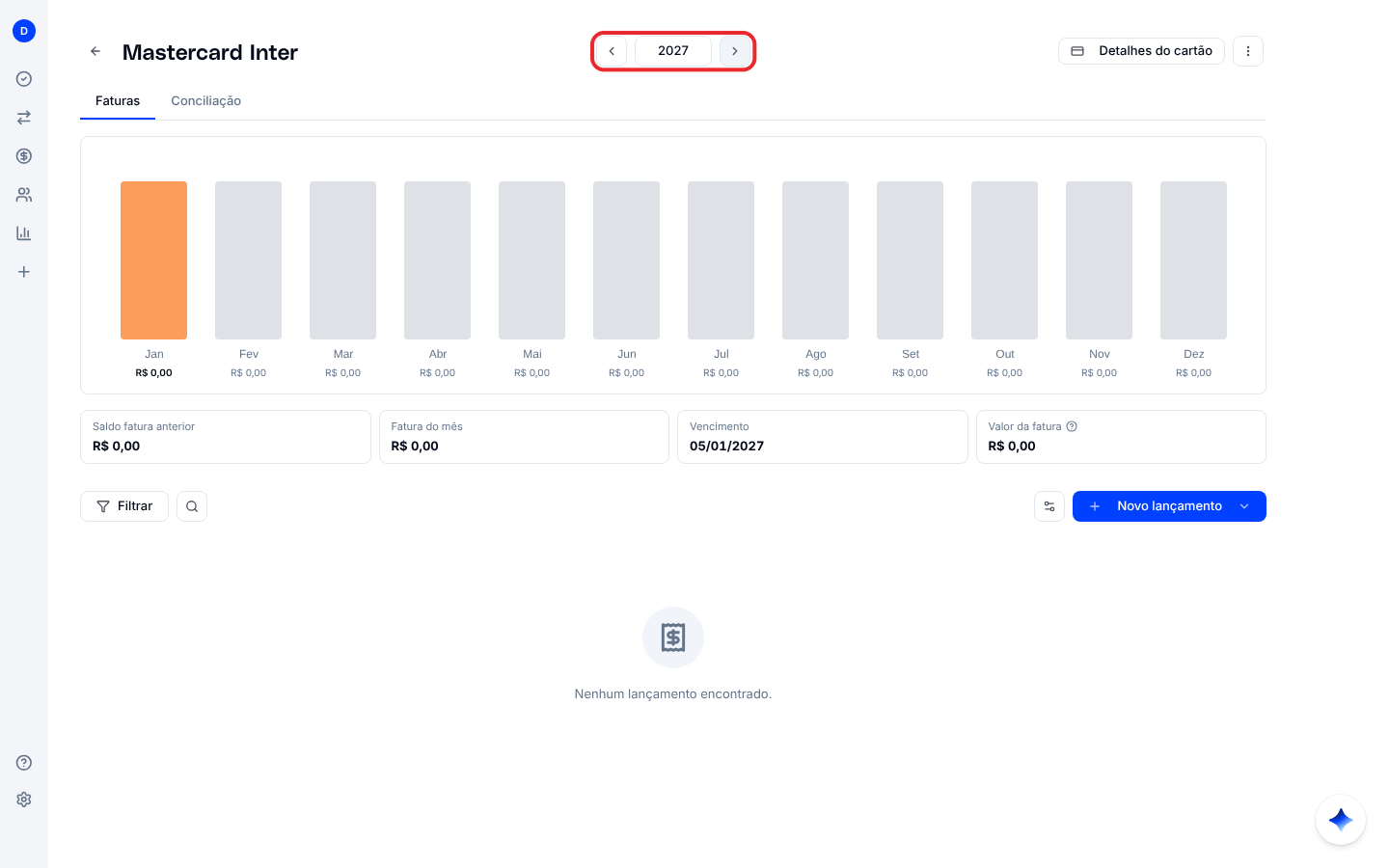Click the Filtrar button
Image resolution: width=1389 pixels, height=868 pixels.
click(124, 506)
